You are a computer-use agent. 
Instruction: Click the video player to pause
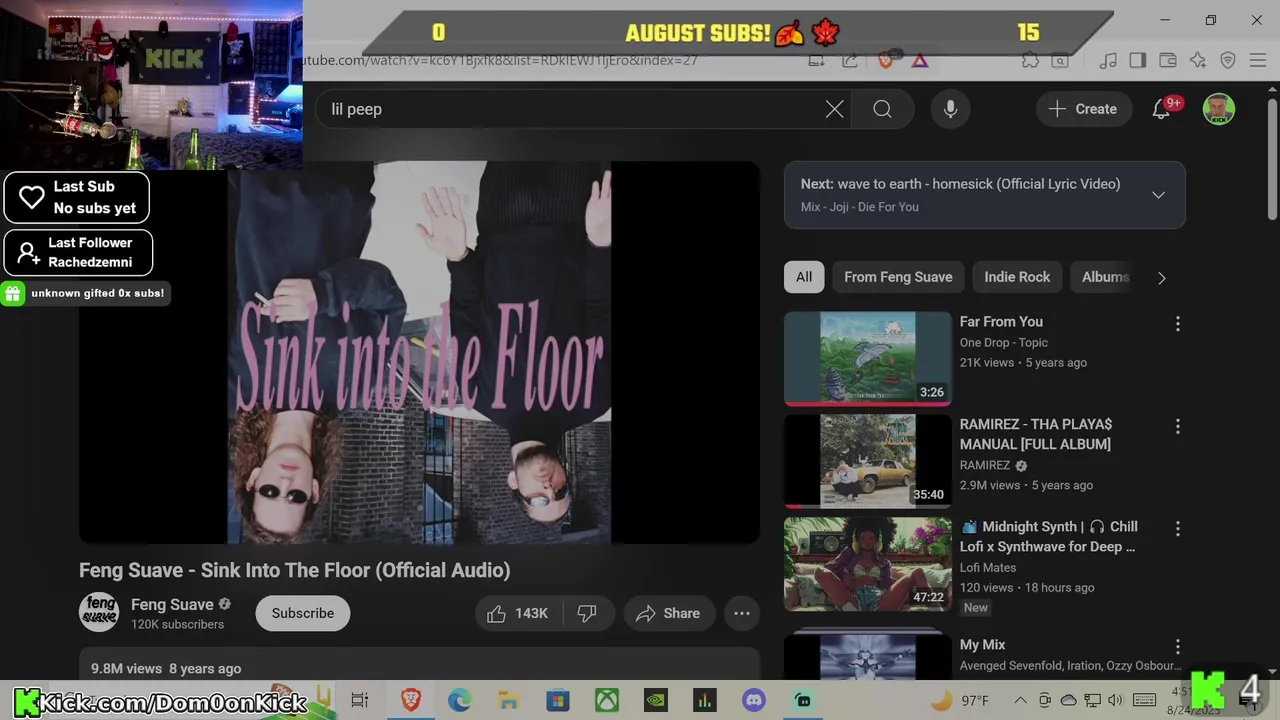419,352
